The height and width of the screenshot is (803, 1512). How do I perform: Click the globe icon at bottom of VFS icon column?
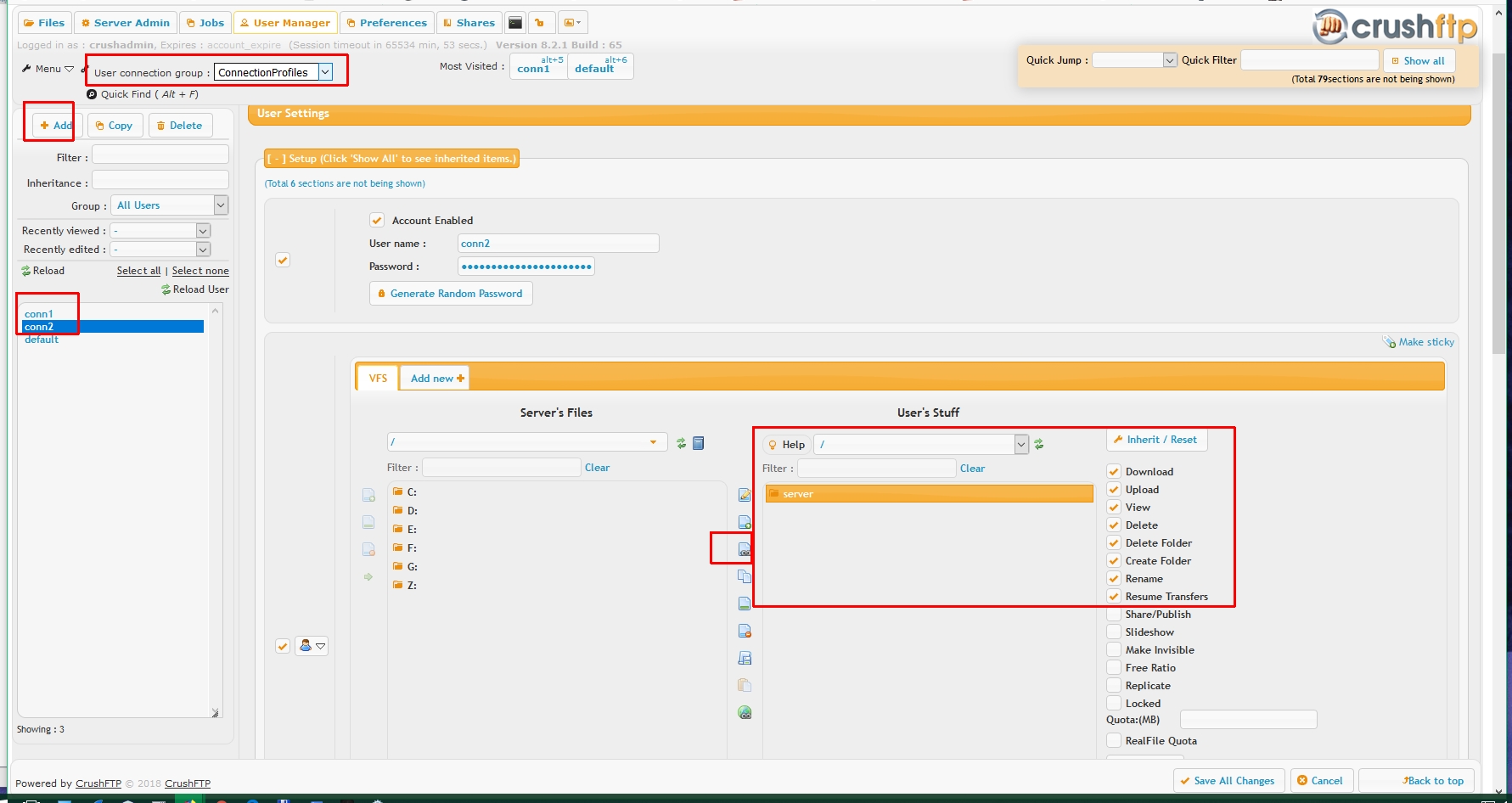click(x=745, y=713)
